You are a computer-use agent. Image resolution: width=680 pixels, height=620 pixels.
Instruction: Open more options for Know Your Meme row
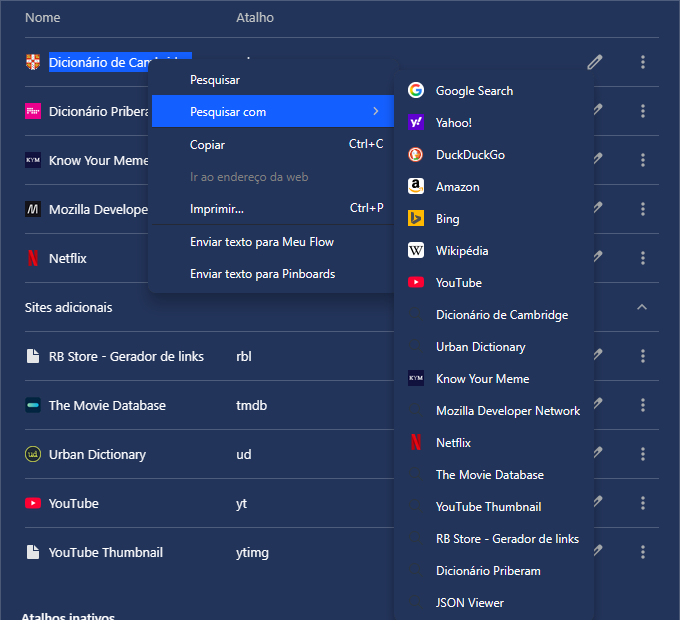(643, 160)
